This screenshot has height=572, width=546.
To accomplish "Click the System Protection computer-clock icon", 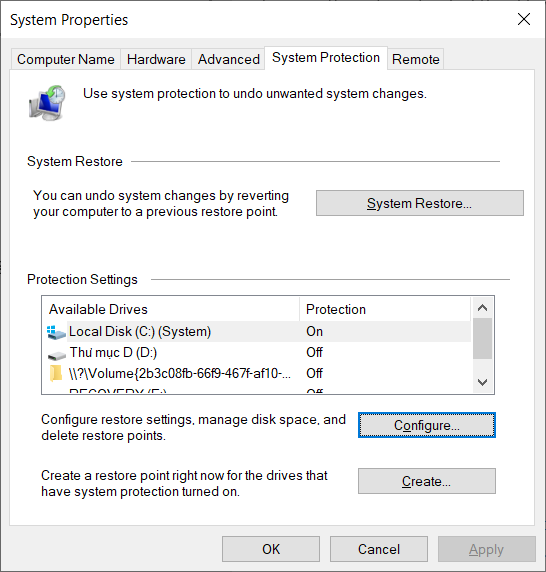I will pyautogui.click(x=47, y=103).
